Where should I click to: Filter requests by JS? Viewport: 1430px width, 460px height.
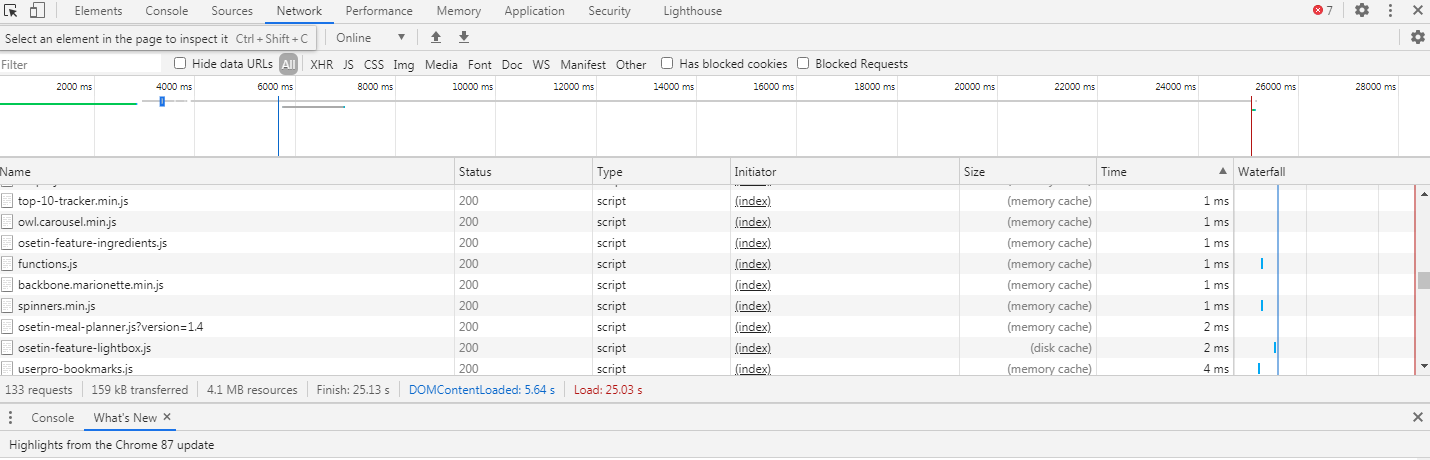pos(348,64)
